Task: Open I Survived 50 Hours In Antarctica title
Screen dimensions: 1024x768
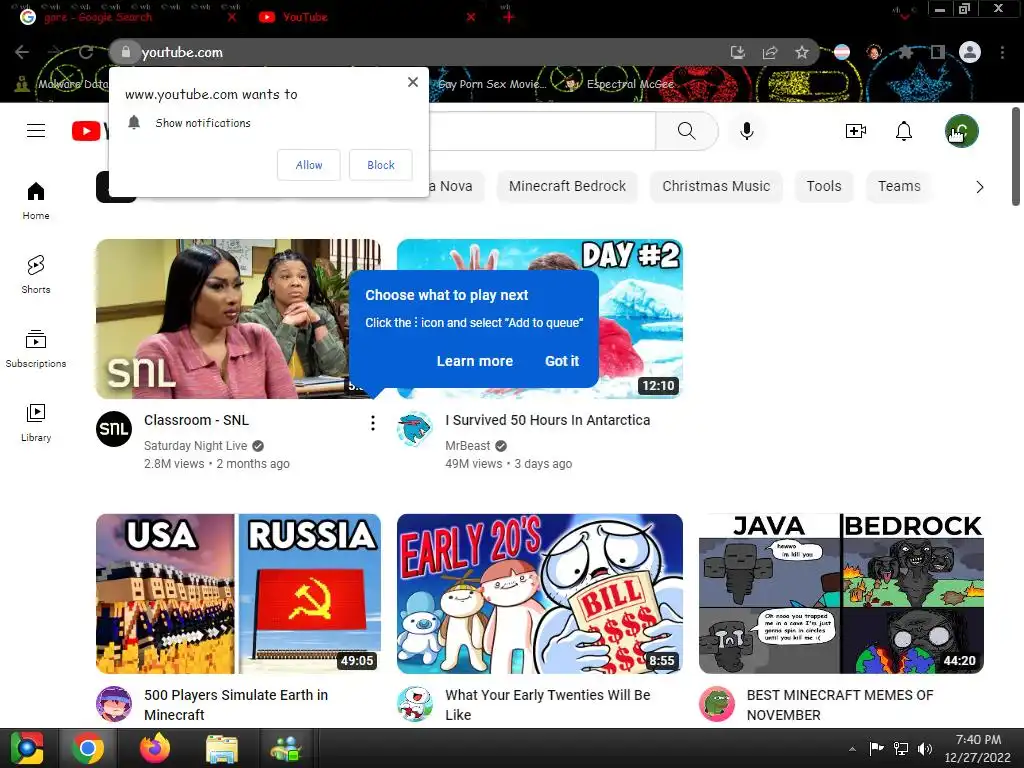Action: [548, 421]
